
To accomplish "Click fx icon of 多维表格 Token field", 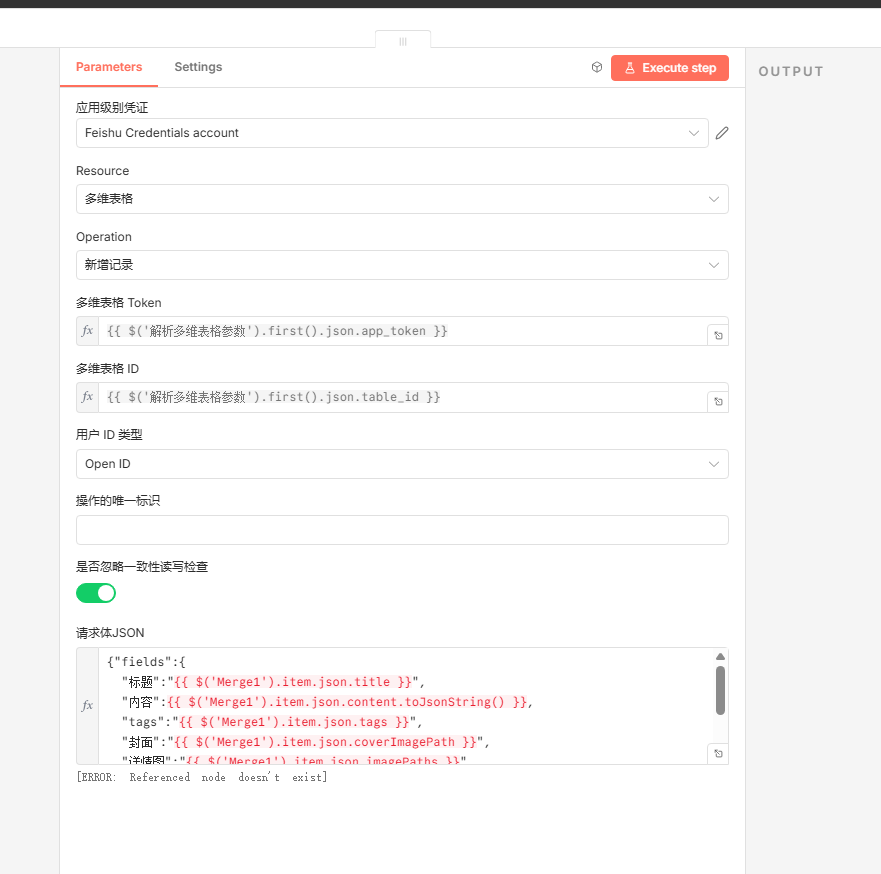I will click(87, 331).
